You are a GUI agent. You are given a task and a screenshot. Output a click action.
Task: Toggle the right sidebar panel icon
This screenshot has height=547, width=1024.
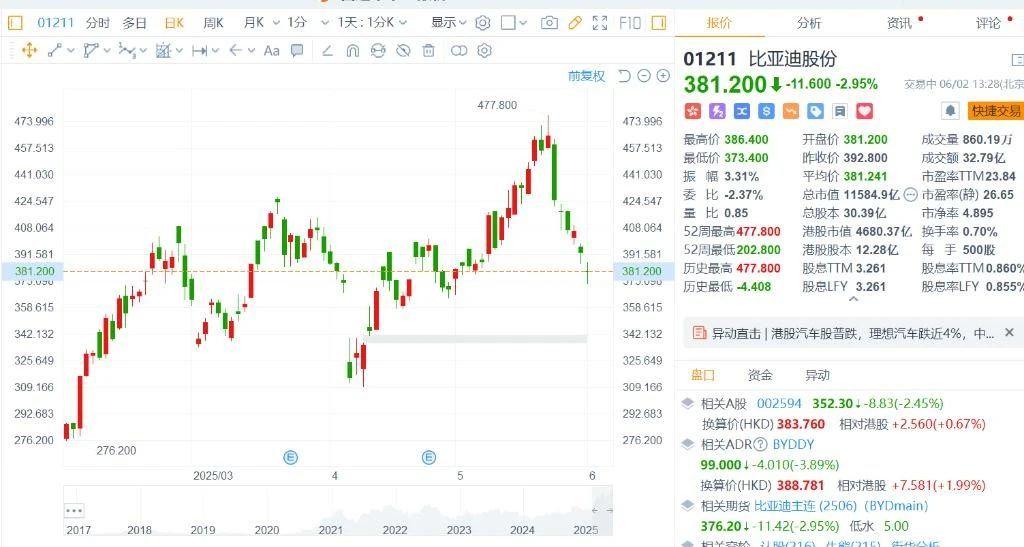pos(659,22)
